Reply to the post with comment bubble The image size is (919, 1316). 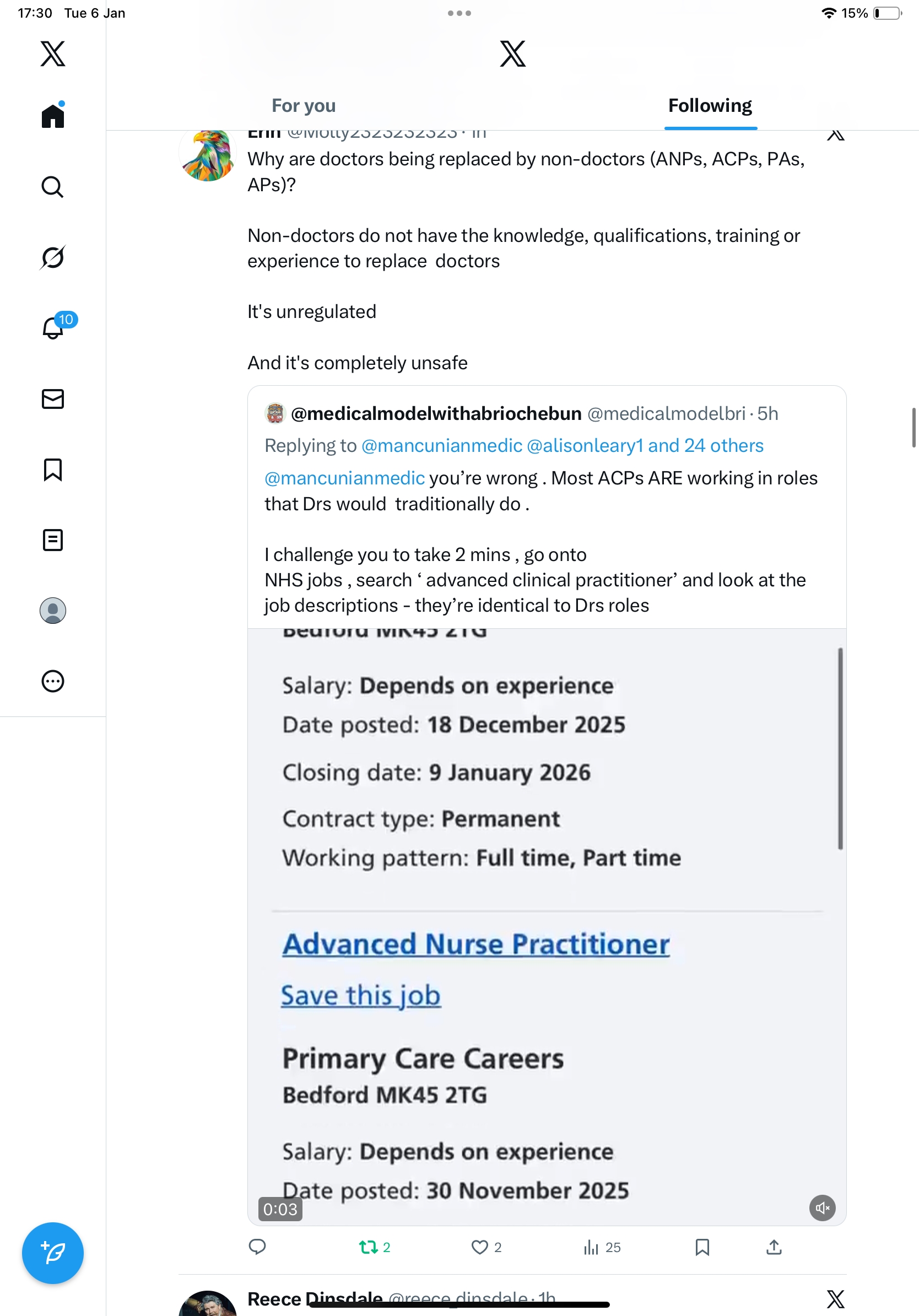tap(258, 1247)
